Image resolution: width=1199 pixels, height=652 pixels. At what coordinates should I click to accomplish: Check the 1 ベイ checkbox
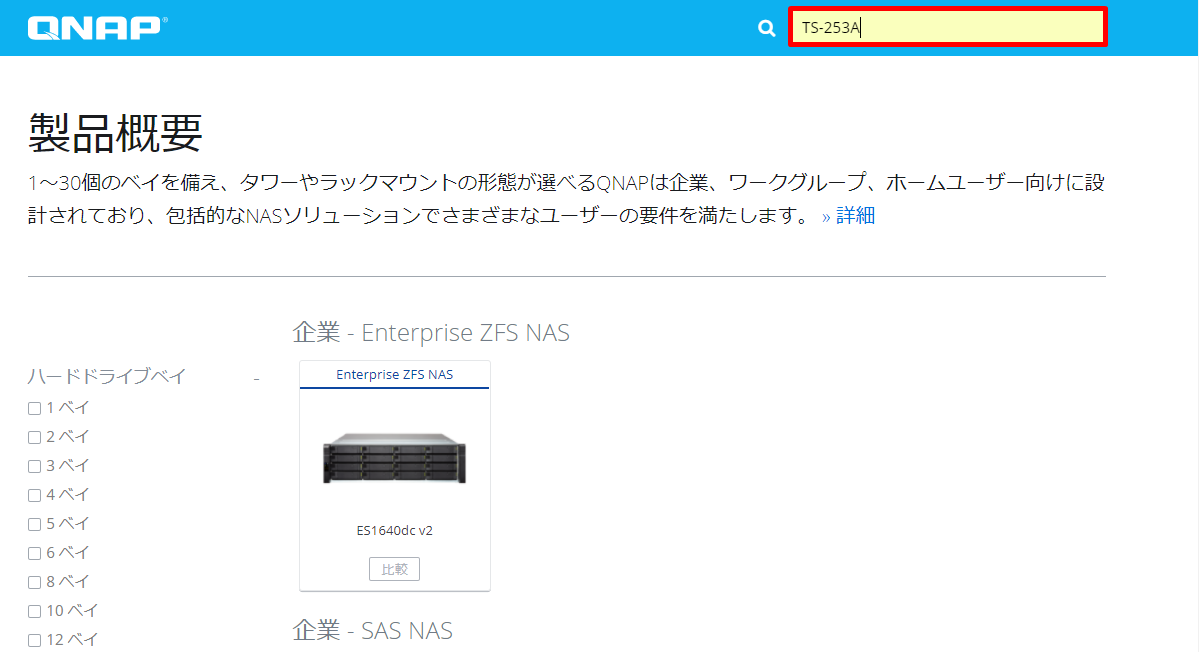(34, 409)
